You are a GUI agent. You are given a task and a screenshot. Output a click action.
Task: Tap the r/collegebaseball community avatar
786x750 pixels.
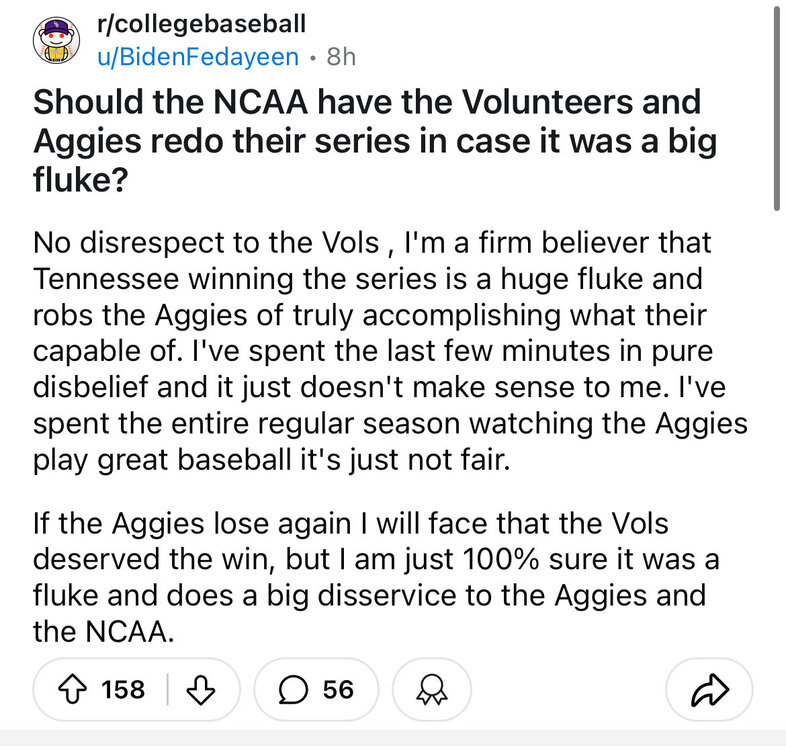(56, 41)
